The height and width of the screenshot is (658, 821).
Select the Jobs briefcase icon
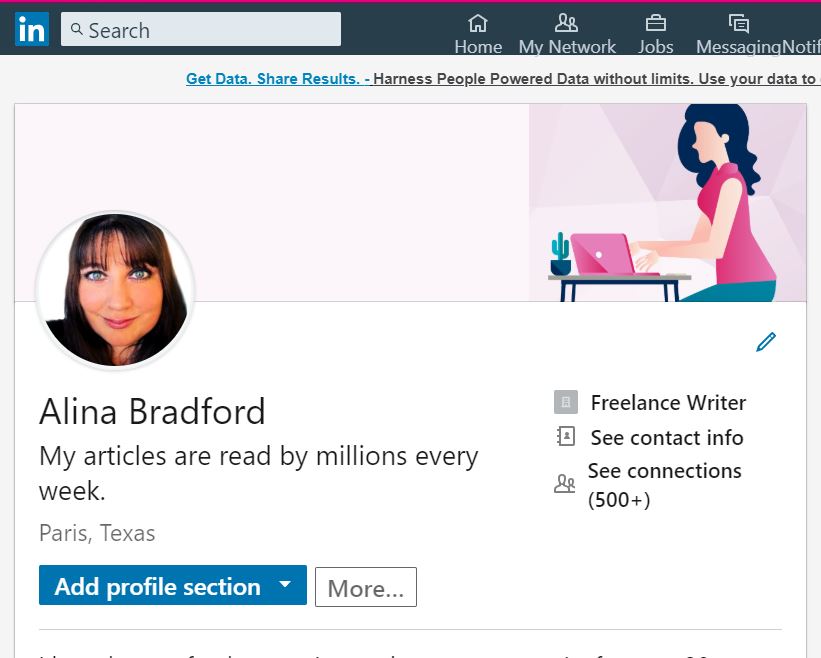655,22
